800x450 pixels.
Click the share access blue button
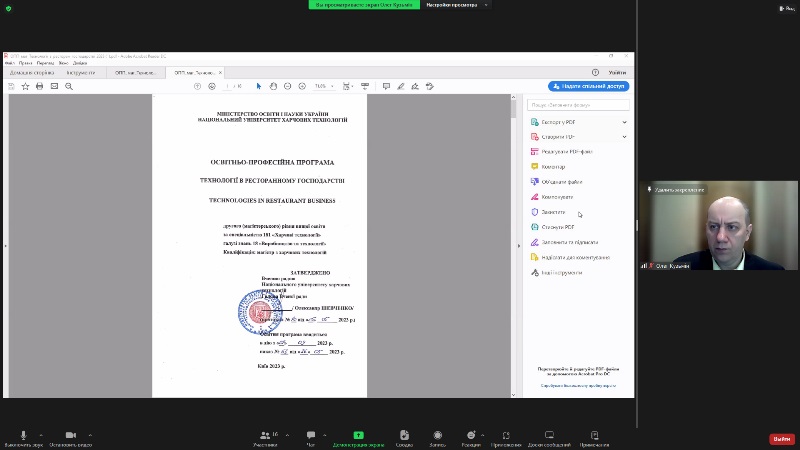[x=588, y=86]
